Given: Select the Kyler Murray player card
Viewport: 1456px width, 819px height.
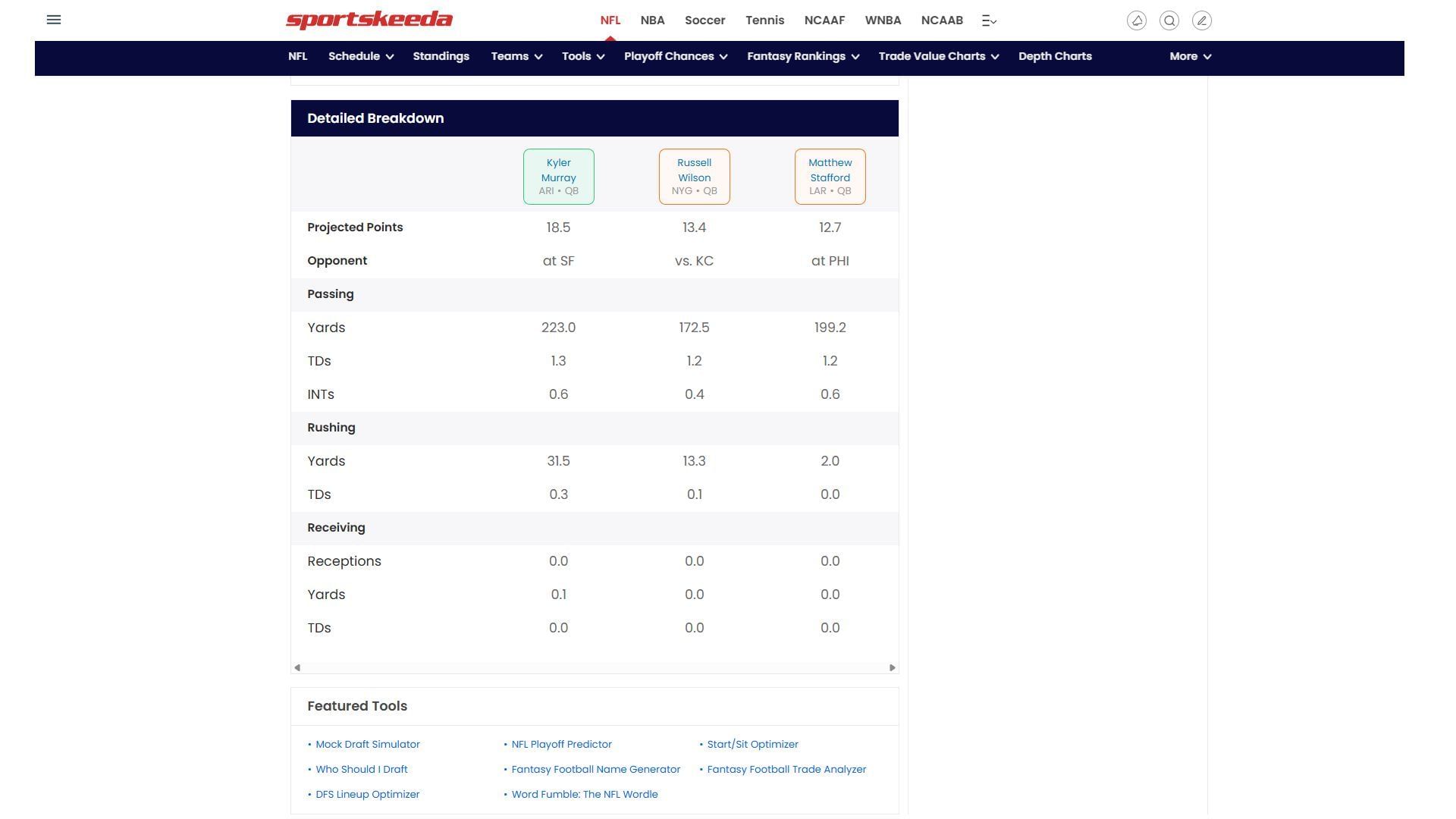Looking at the screenshot, I should [558, 177].
